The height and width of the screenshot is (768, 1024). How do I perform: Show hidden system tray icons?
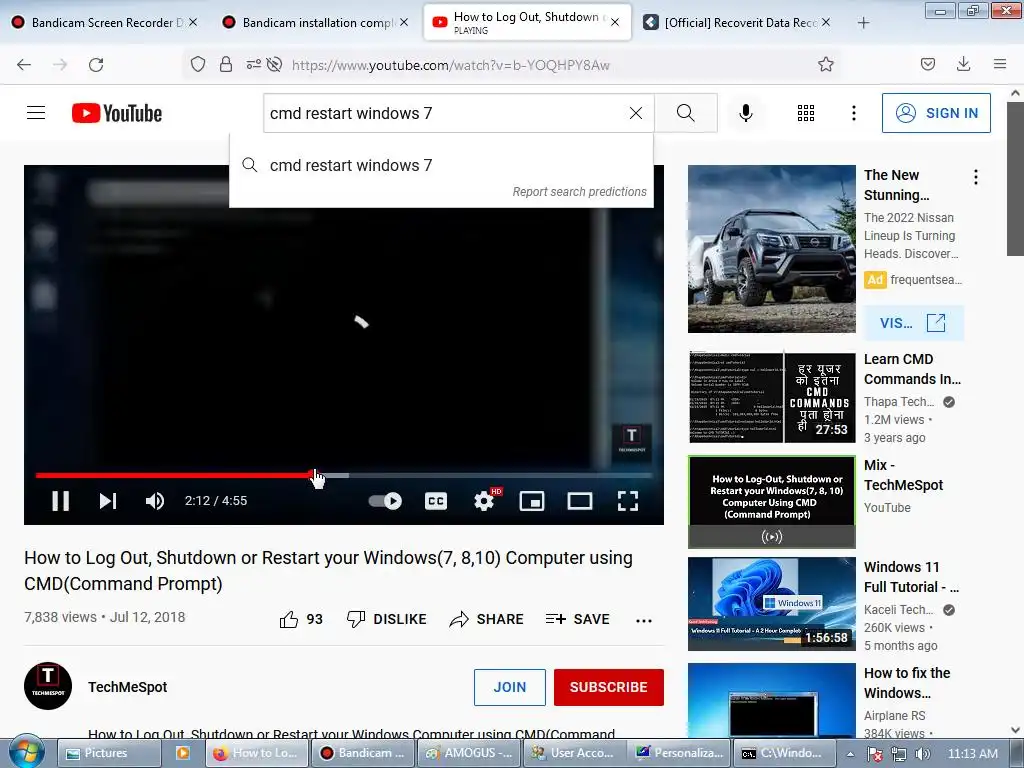(x=850, y=753)
